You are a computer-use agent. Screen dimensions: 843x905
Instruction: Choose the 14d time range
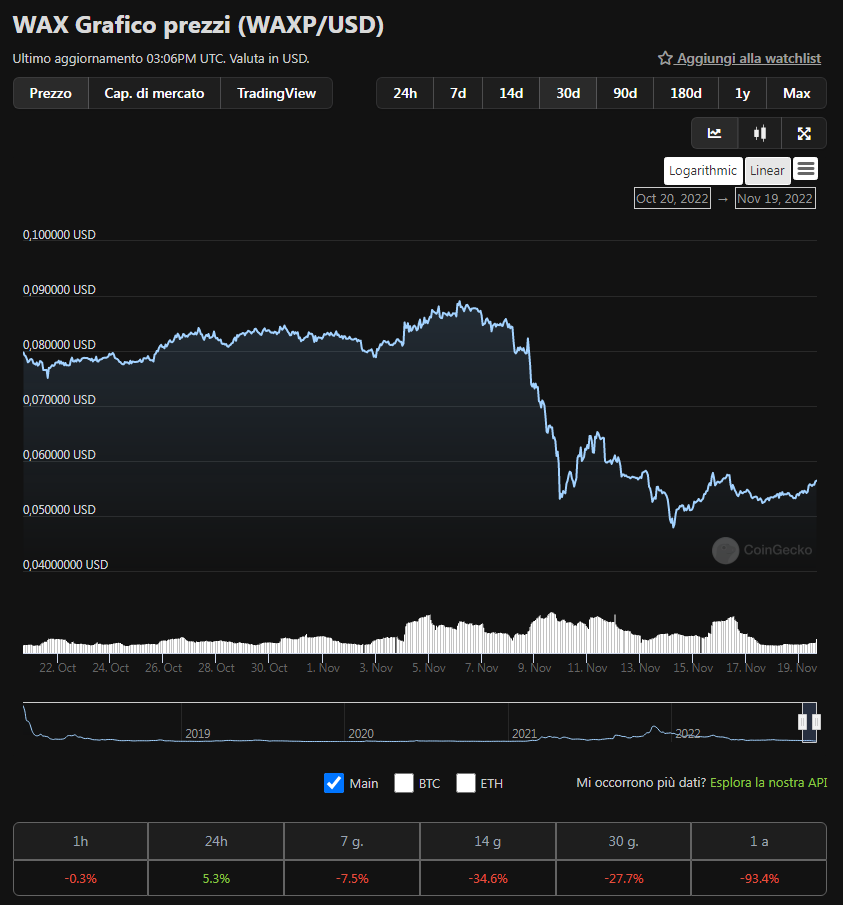tap(511, 93)
